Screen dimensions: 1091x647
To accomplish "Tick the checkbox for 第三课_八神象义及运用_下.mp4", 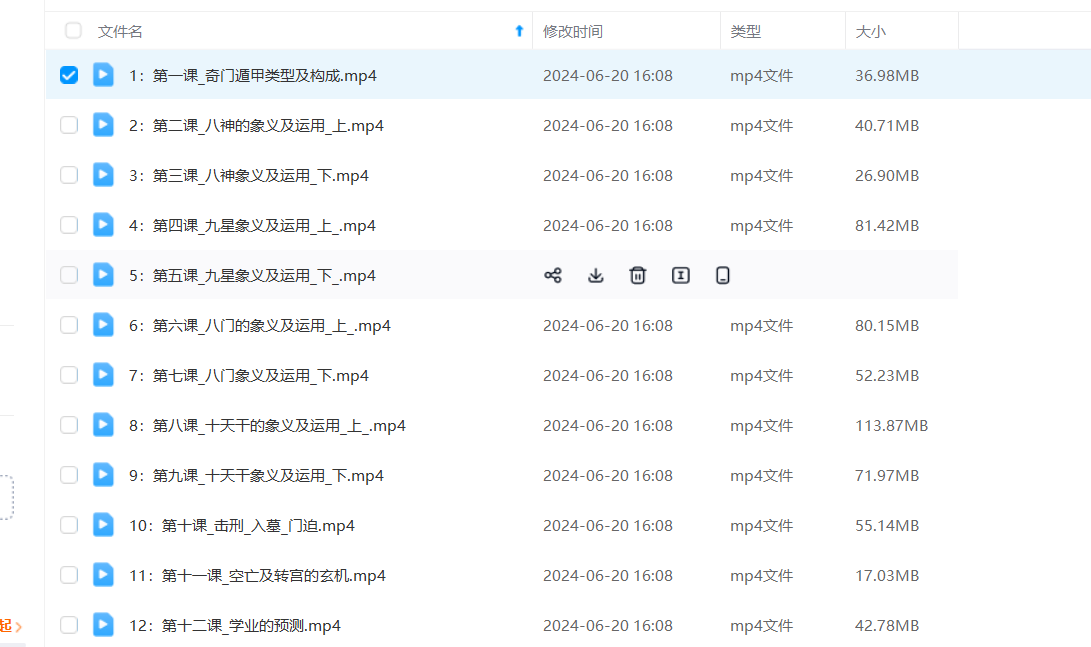I will point(69,175).
